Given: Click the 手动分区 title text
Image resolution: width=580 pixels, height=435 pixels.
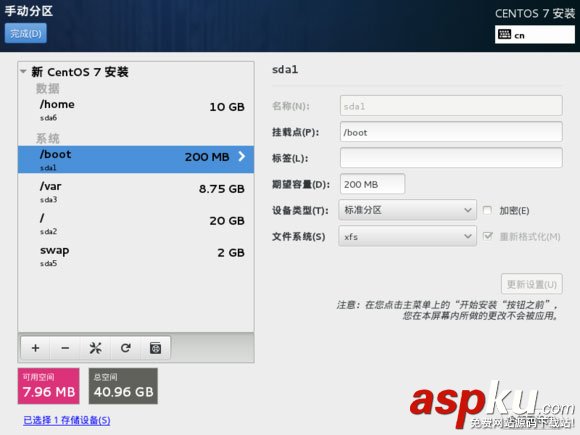Looking at the screenshot, I should click(x=28, y=11).
